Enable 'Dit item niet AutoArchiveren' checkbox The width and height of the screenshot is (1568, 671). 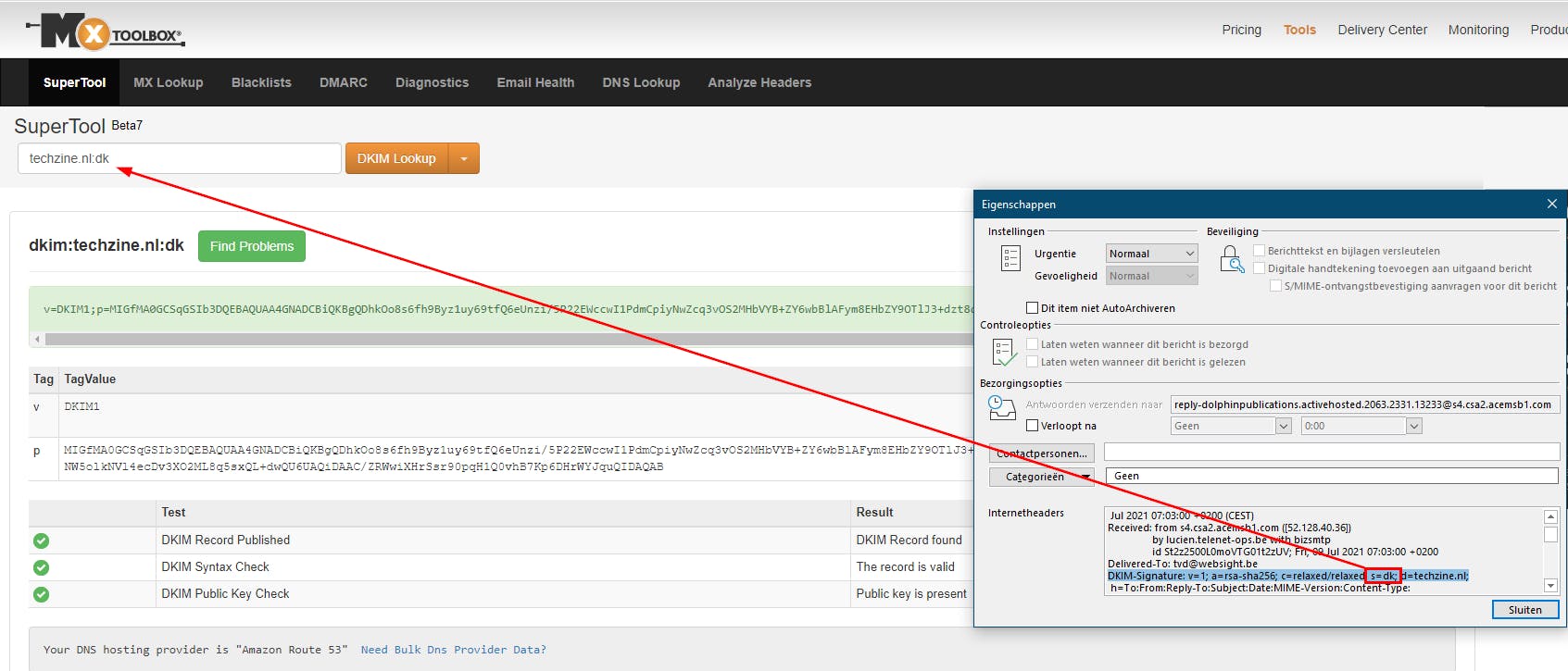coord(1032,308)
